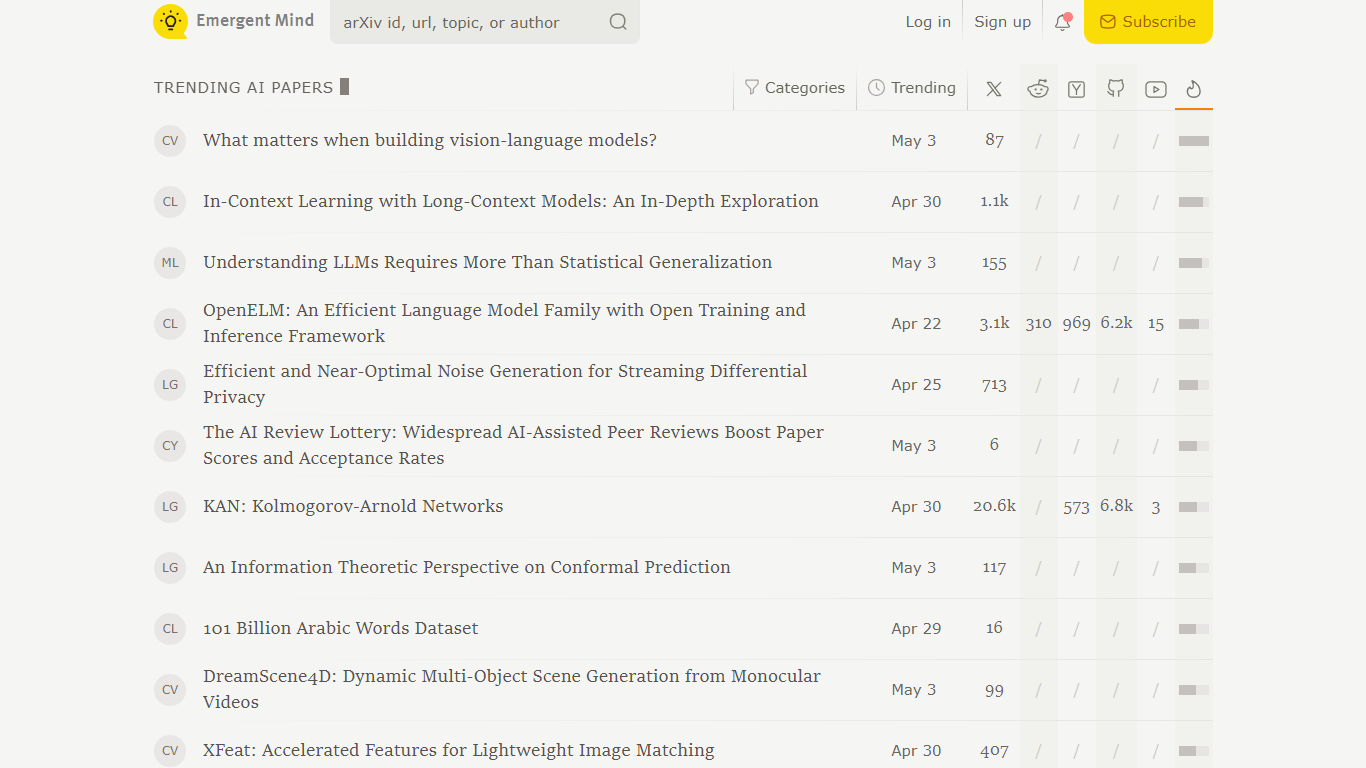Open the In-Context Learning with Long-Context Models paper
The height and width of the screenshot is (768, 1366).
(x=511, y=201)
